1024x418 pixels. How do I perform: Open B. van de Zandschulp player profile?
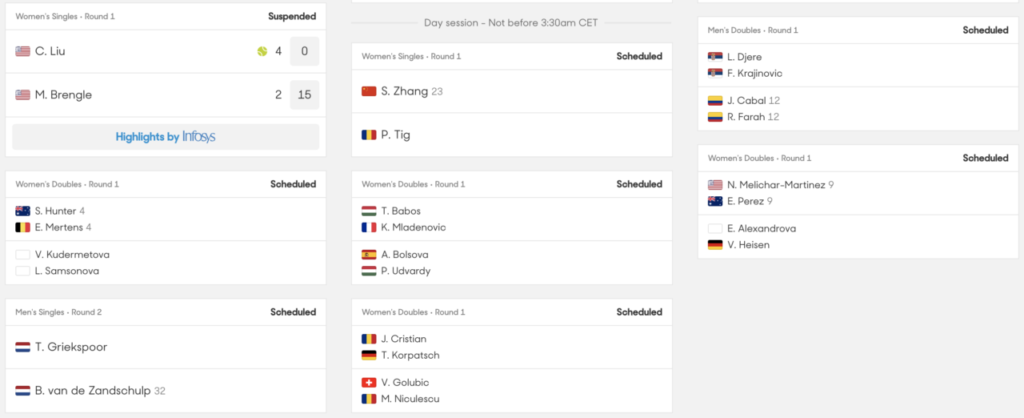pos(93,391)
